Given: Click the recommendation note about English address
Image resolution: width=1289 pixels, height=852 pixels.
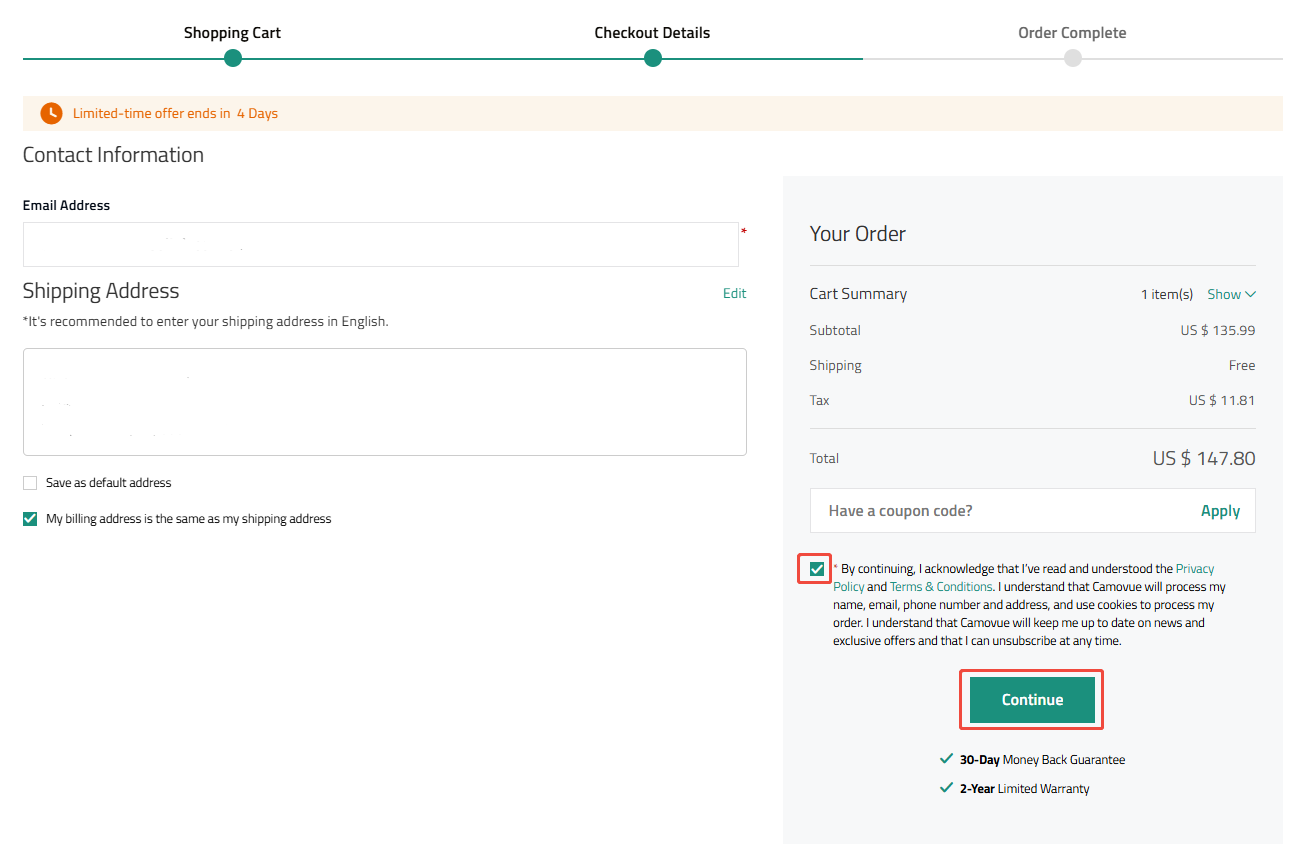Looking at the screenshot, I should pyautogui.click(x=205, y=322).
